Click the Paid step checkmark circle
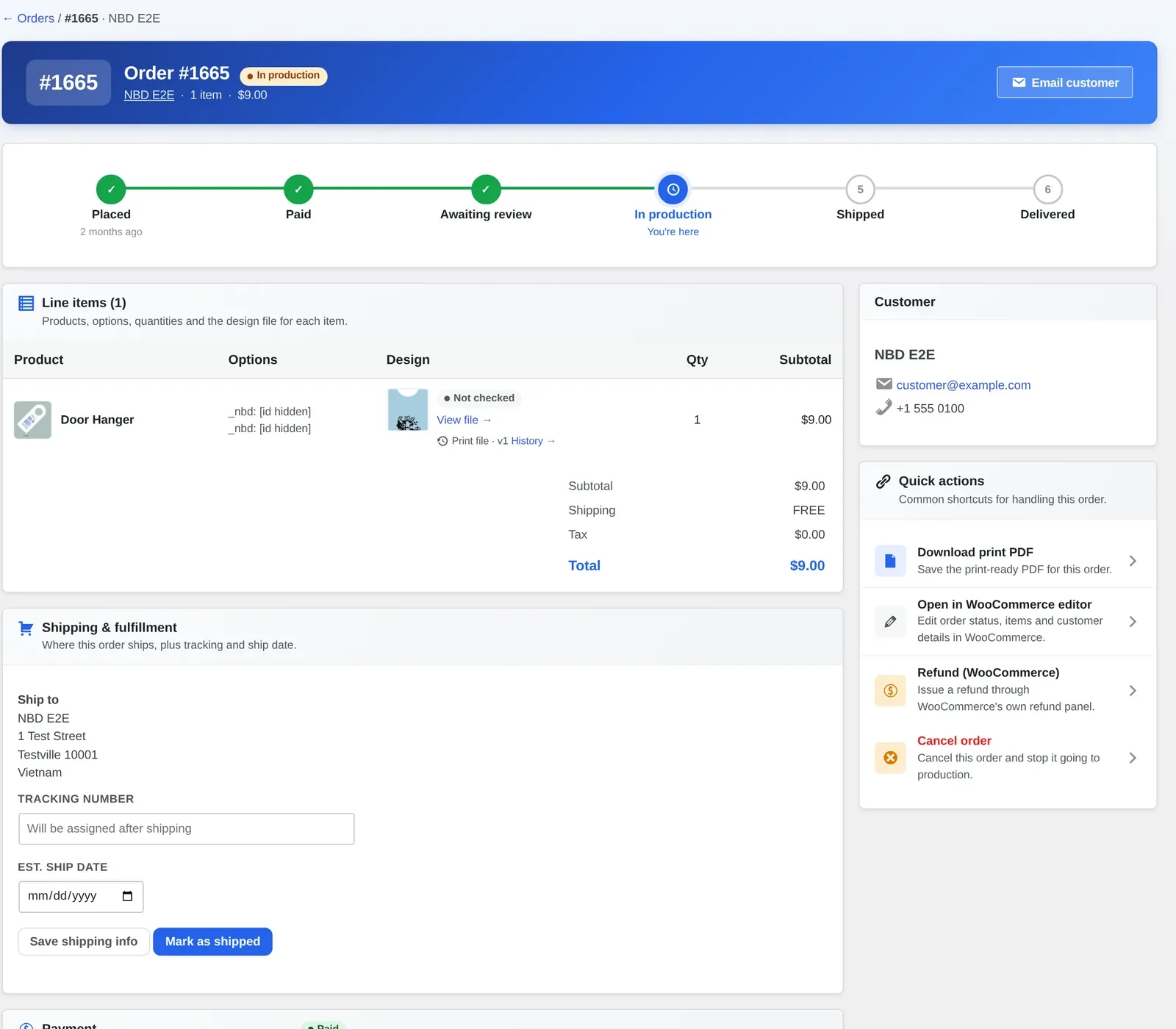 298,190
